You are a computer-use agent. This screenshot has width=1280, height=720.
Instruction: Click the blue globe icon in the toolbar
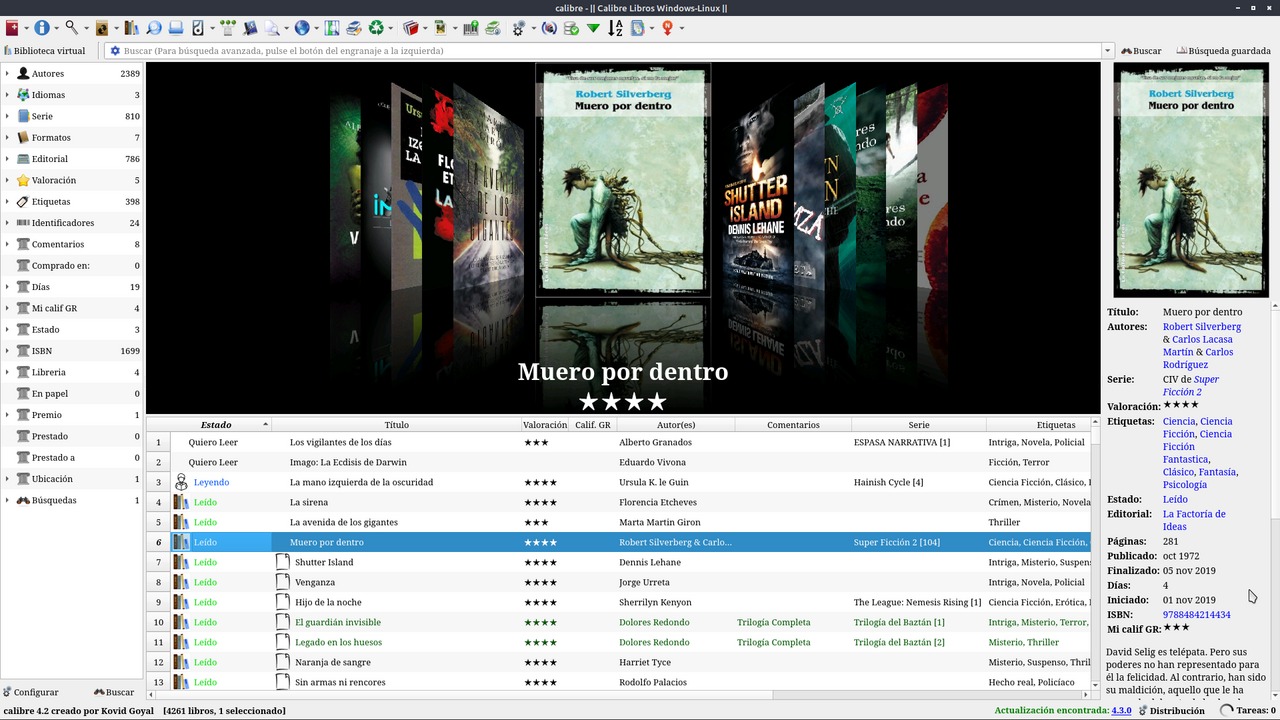point(302,28)
